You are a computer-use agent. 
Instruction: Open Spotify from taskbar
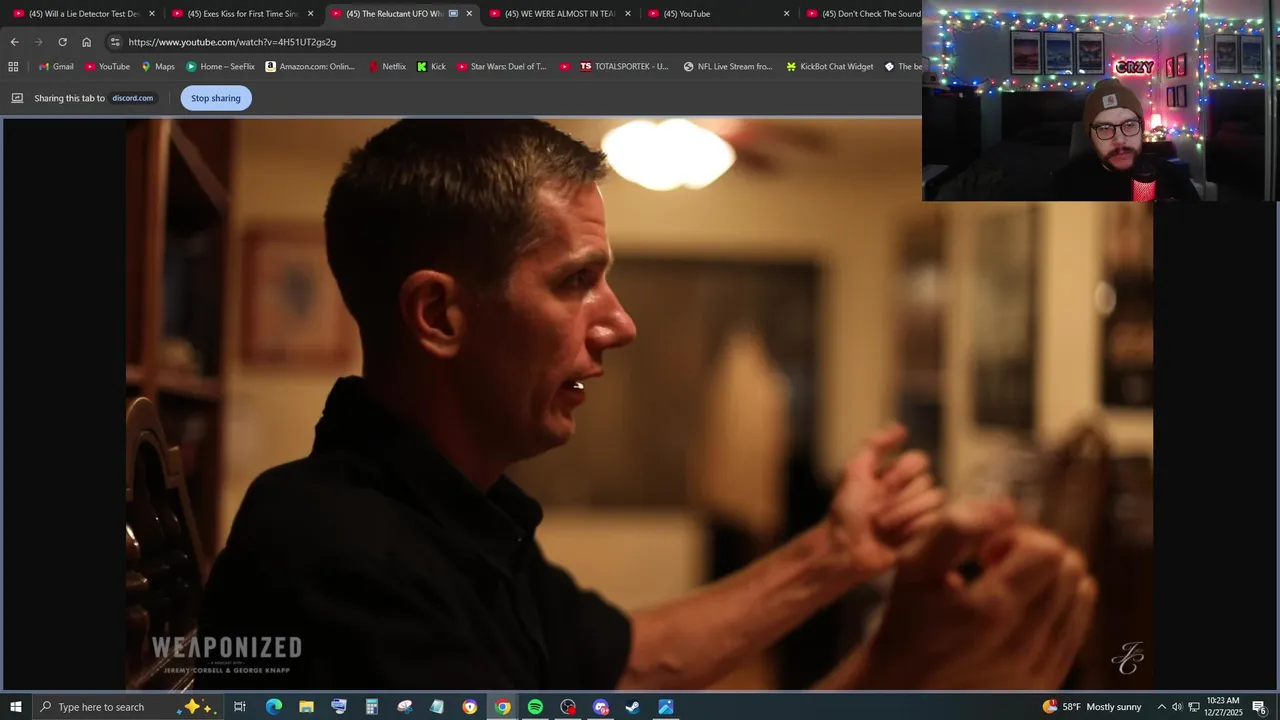click(535, 707)
